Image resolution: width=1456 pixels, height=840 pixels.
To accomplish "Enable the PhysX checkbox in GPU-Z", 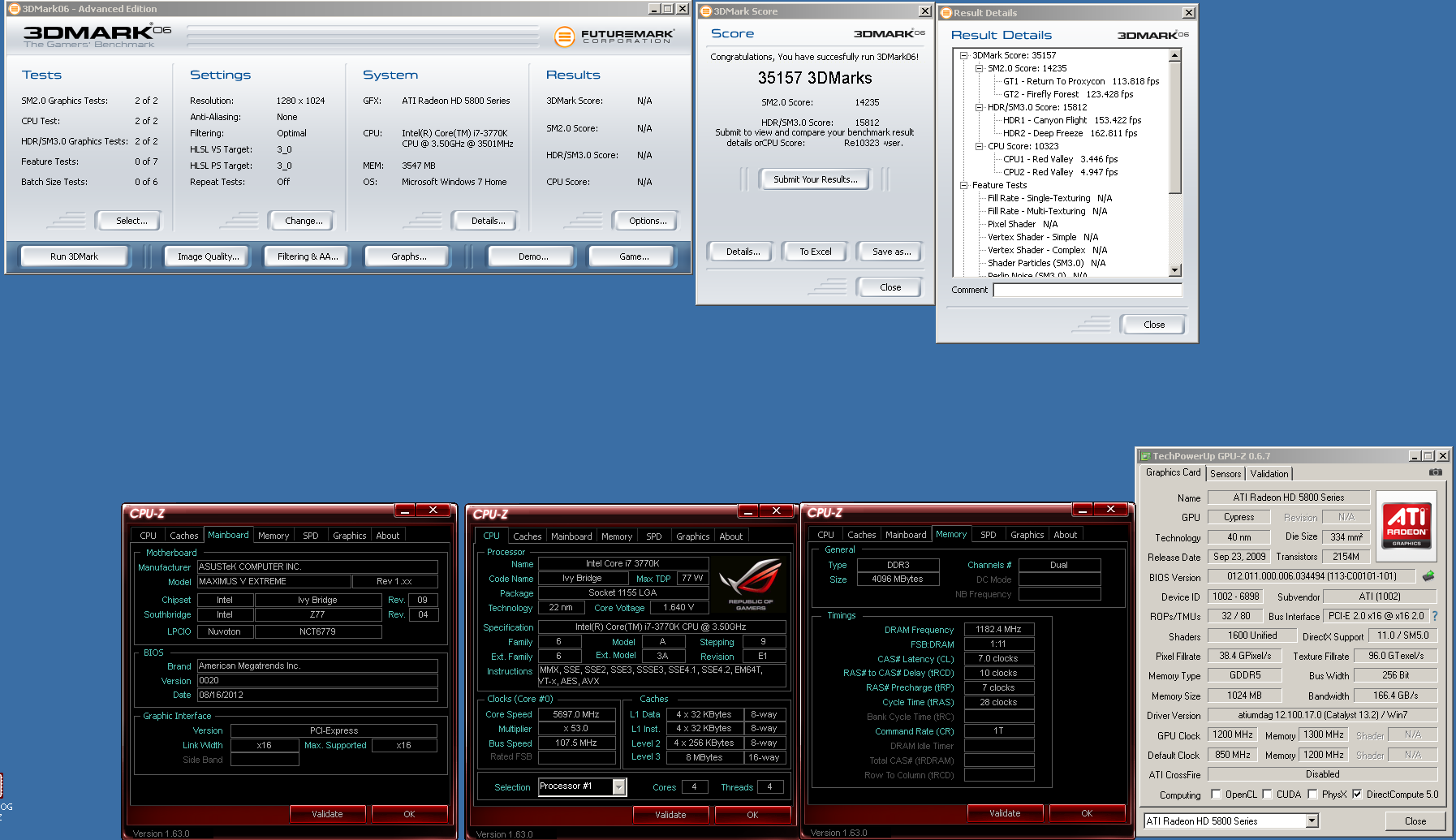I will pyautogui.click(x=1312, y=795).
